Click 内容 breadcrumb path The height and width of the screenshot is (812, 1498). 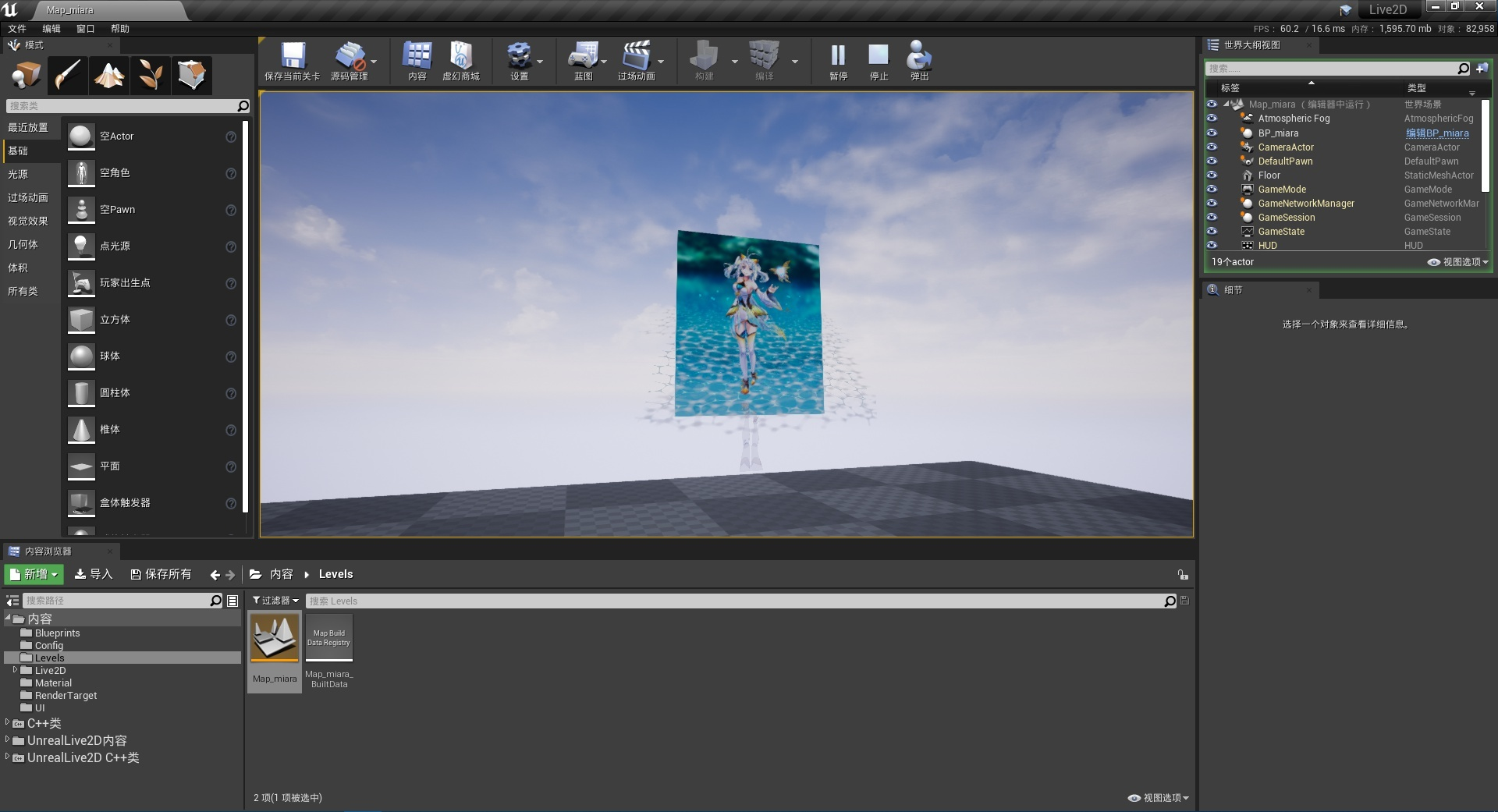(x=282, y=574)
